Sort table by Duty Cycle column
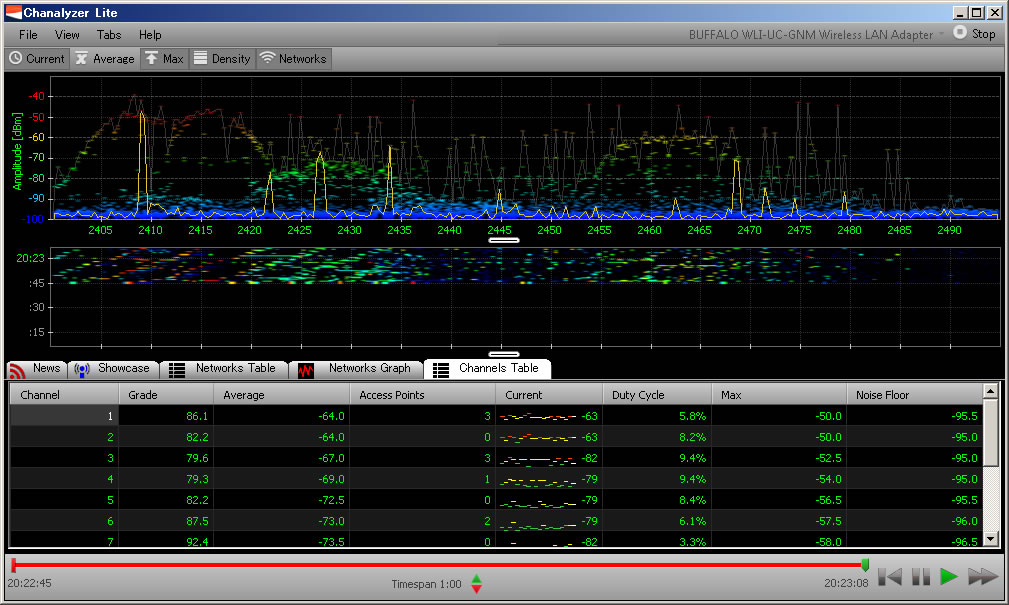1009x605 pixels. coord(657,395)
